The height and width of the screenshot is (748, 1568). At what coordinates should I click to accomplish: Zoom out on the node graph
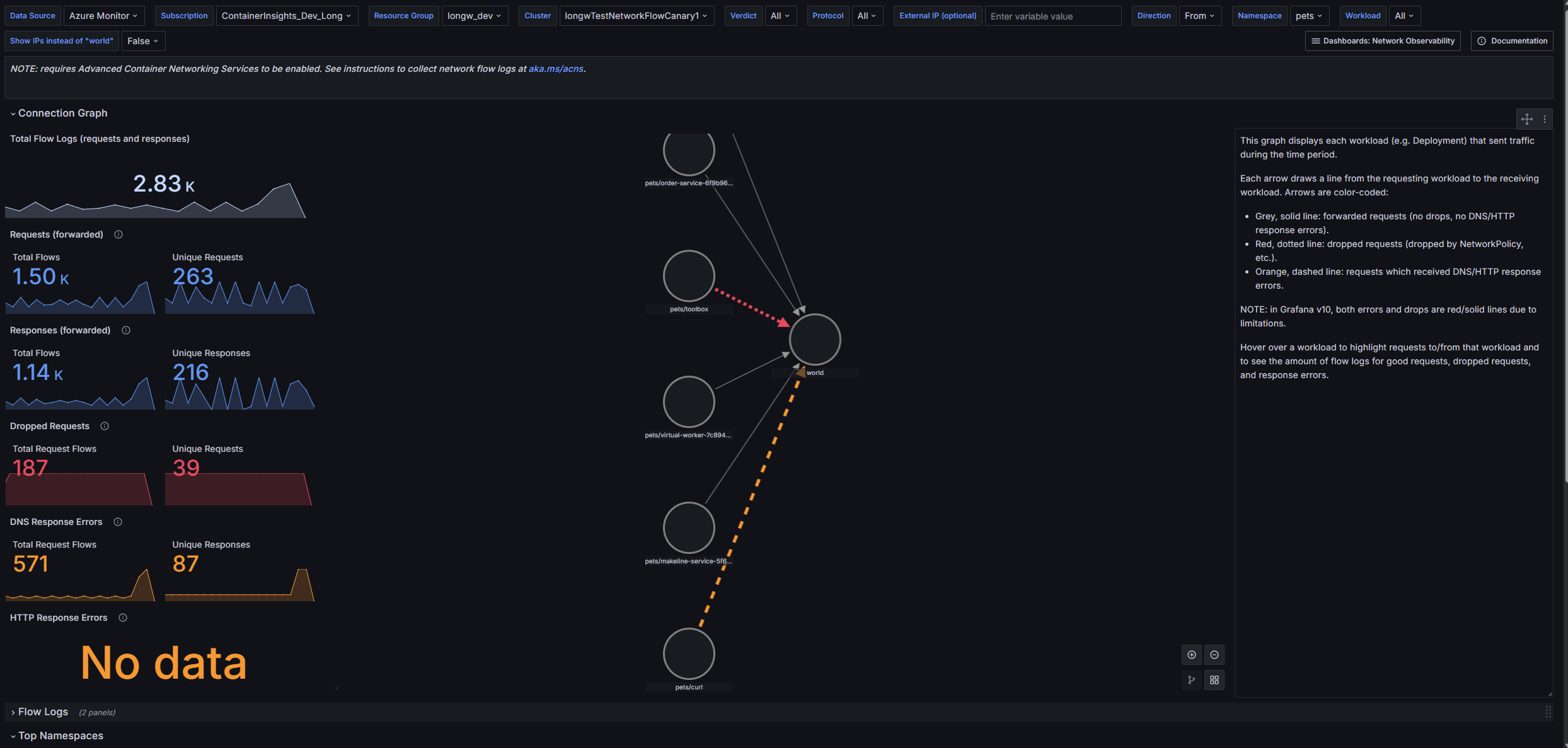[1214, 655]
